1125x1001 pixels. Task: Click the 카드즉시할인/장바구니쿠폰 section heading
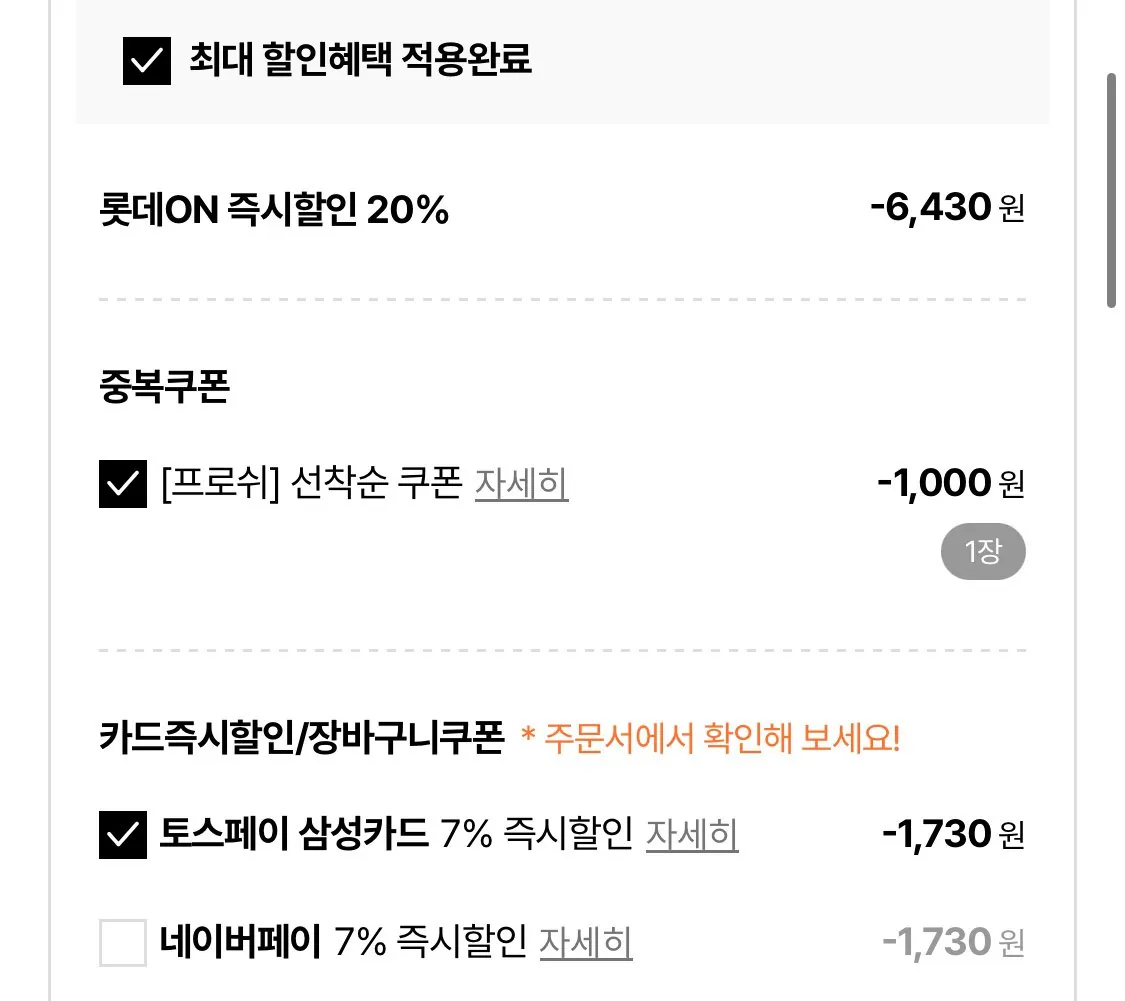point(302,737)
